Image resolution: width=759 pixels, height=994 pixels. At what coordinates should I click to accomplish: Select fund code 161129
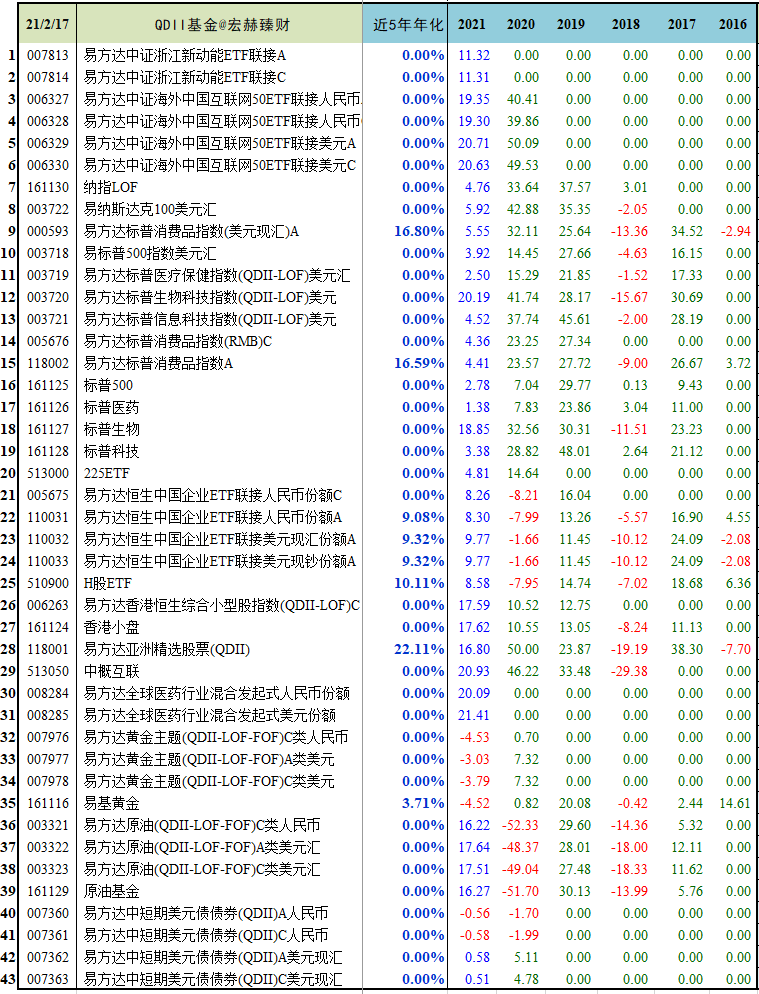[48, 891]
